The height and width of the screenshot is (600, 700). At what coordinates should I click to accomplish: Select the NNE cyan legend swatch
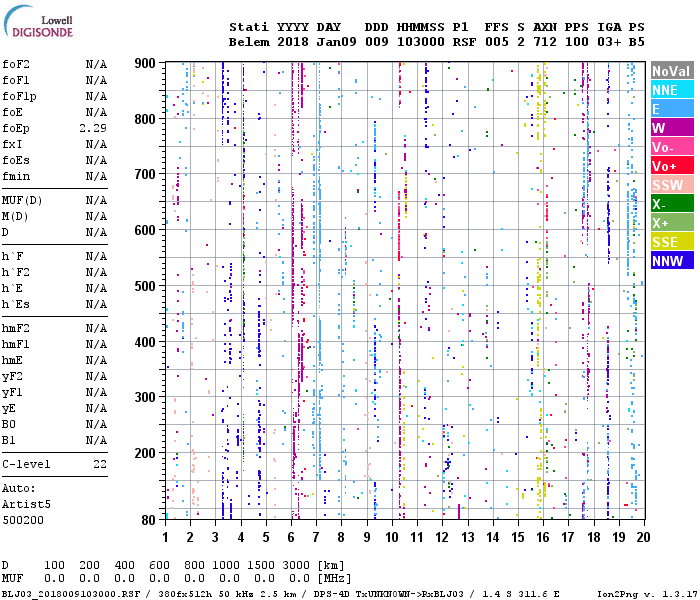(x=672, y=90)
